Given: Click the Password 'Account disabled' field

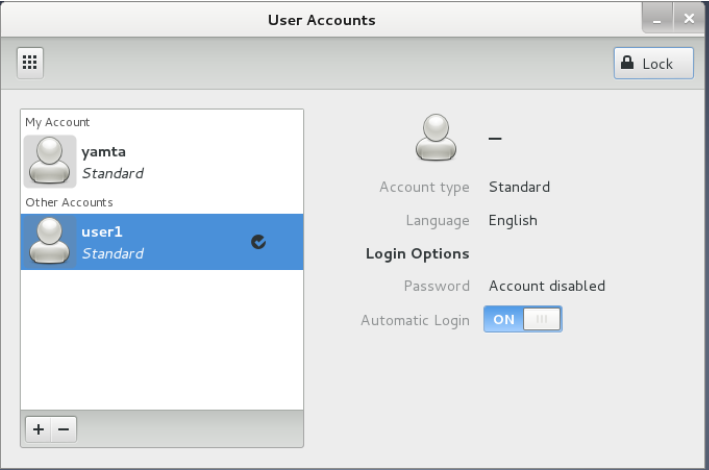Looking at the screenshot, I should coord(546,286).
